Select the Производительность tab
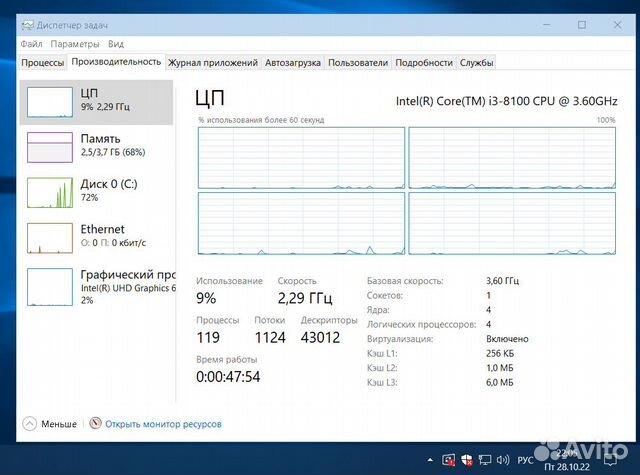The image size is (640, 475). click(116, 62)
